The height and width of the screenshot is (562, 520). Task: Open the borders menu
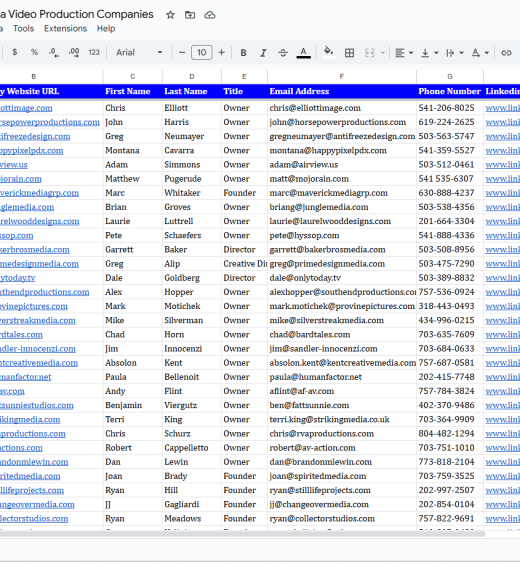(x=349, y=53)
